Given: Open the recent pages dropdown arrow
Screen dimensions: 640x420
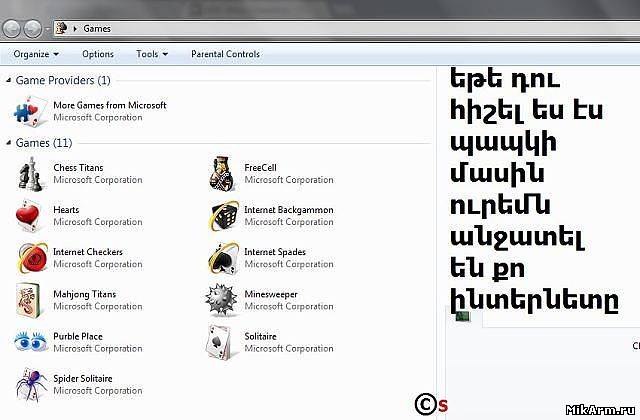Looking at the screenshot, I should click(x=47, y=29).
